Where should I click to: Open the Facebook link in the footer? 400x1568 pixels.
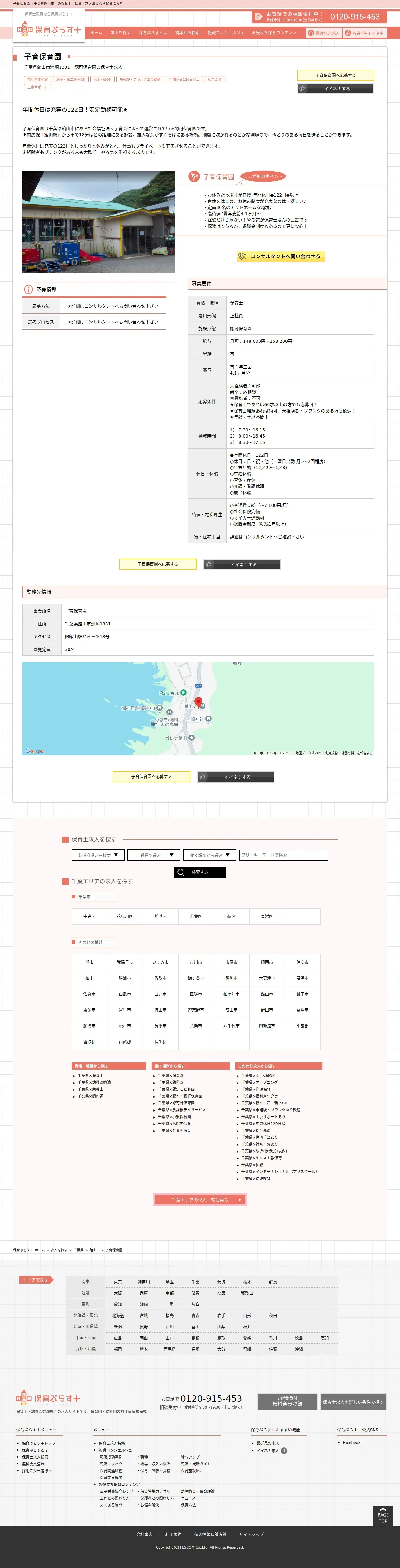tap(351, 1443)
